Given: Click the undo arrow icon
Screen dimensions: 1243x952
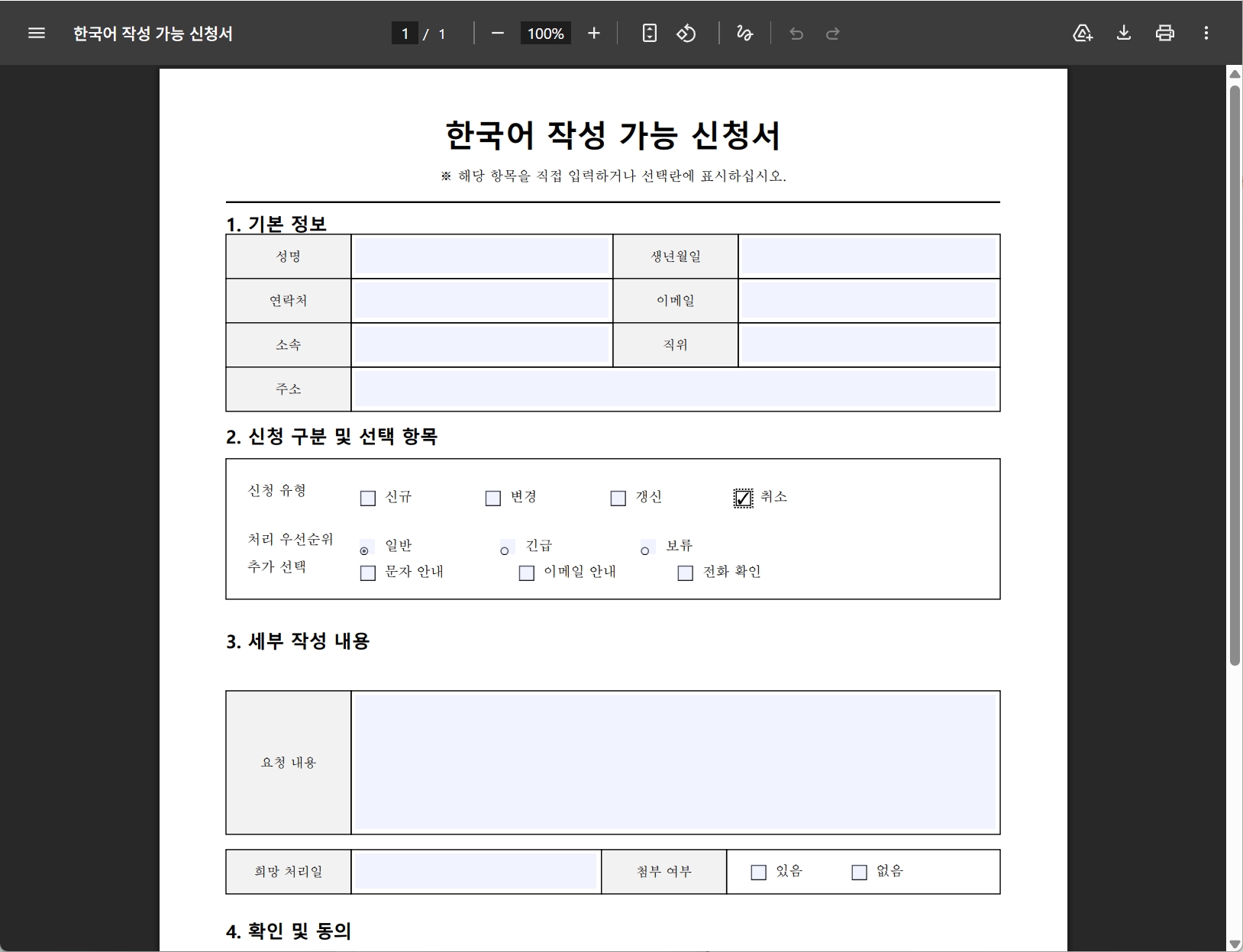Looking at the screenshot, I should point(796,33).
